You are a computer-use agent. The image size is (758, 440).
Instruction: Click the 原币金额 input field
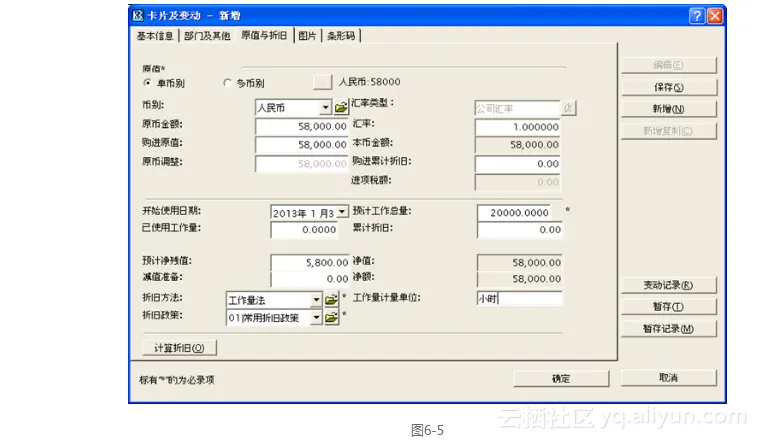point(302,126)
